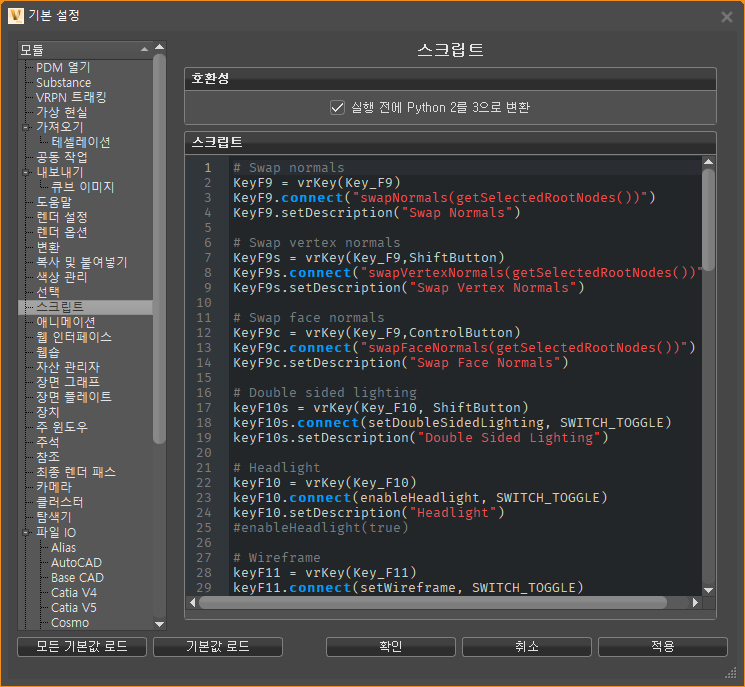Click the script editor horizontal scrollbar thumb
Viewport: 745px width, 687px height.
pyautogui.click(x=433, y=602)
